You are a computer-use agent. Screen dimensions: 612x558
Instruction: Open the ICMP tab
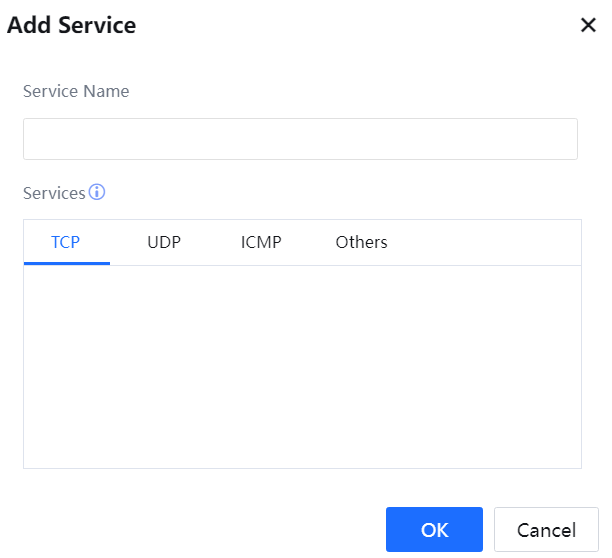pyautogui.click(x=261, y=242)
